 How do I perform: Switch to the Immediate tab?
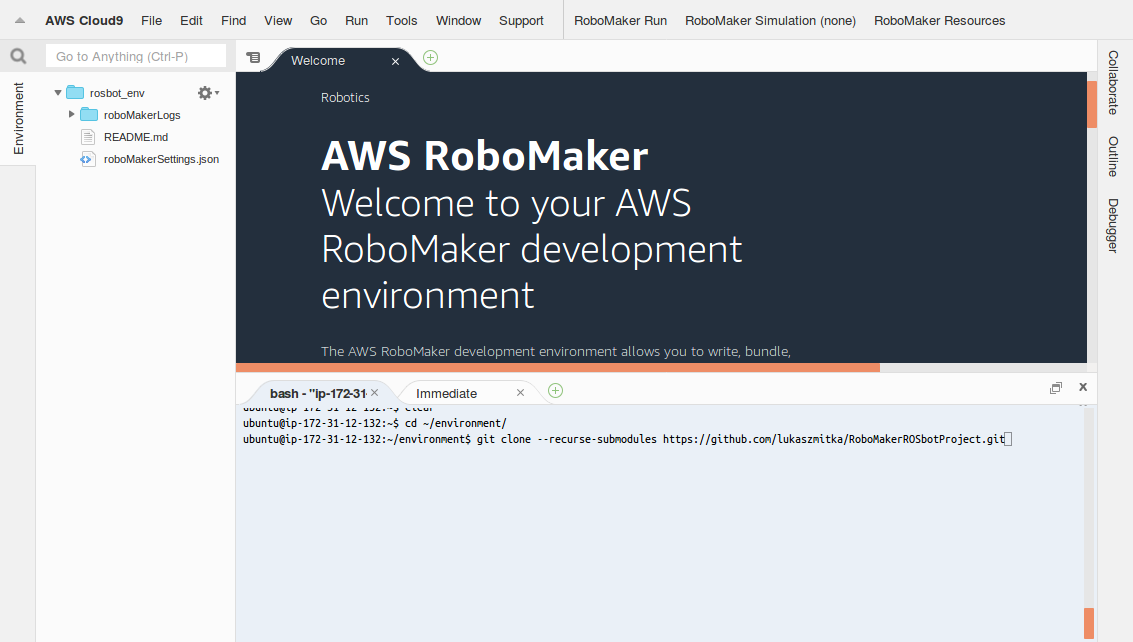click(x=447, y=393)
